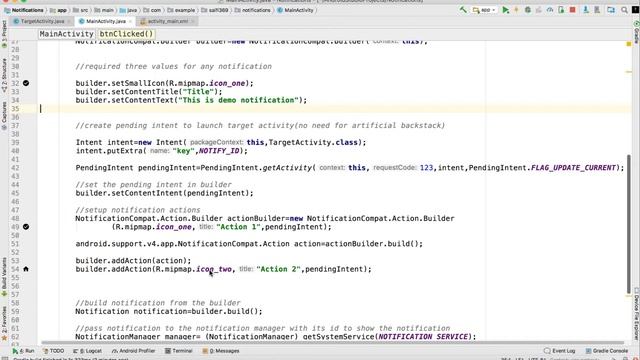
Task: Stop the app with red square
Action: tap(573, 10)
